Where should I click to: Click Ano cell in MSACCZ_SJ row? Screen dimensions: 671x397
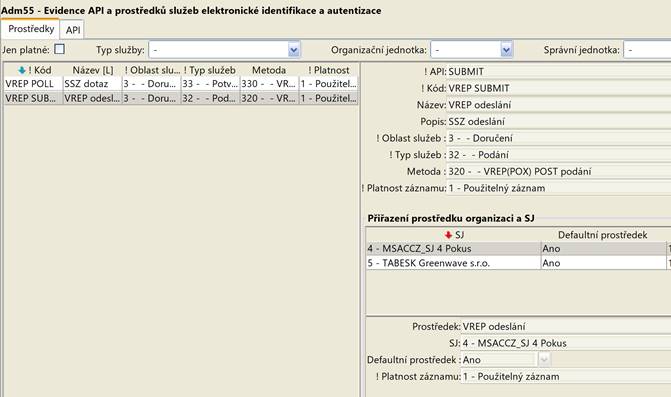tap(603, 249)
